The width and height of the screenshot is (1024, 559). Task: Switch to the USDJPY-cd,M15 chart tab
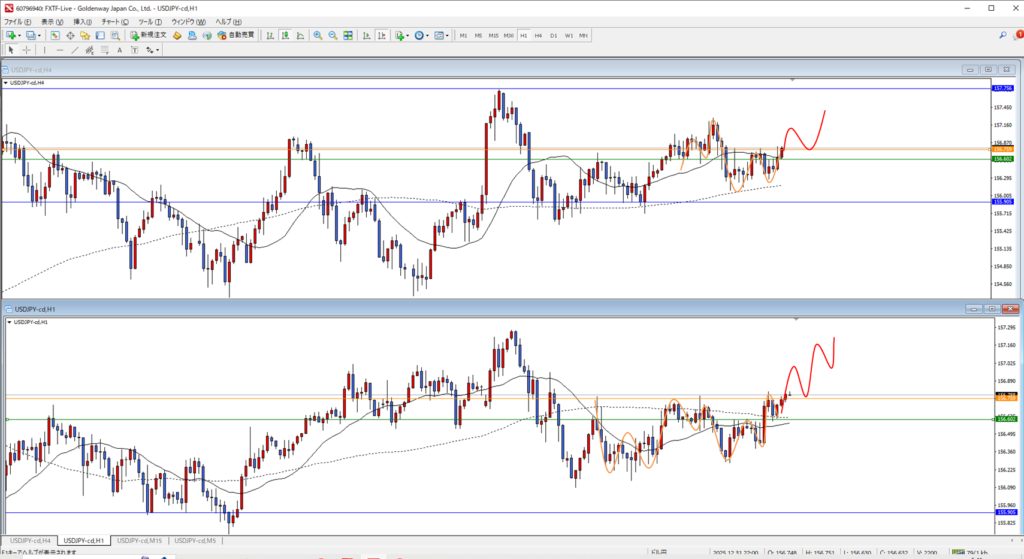[139, 540]
